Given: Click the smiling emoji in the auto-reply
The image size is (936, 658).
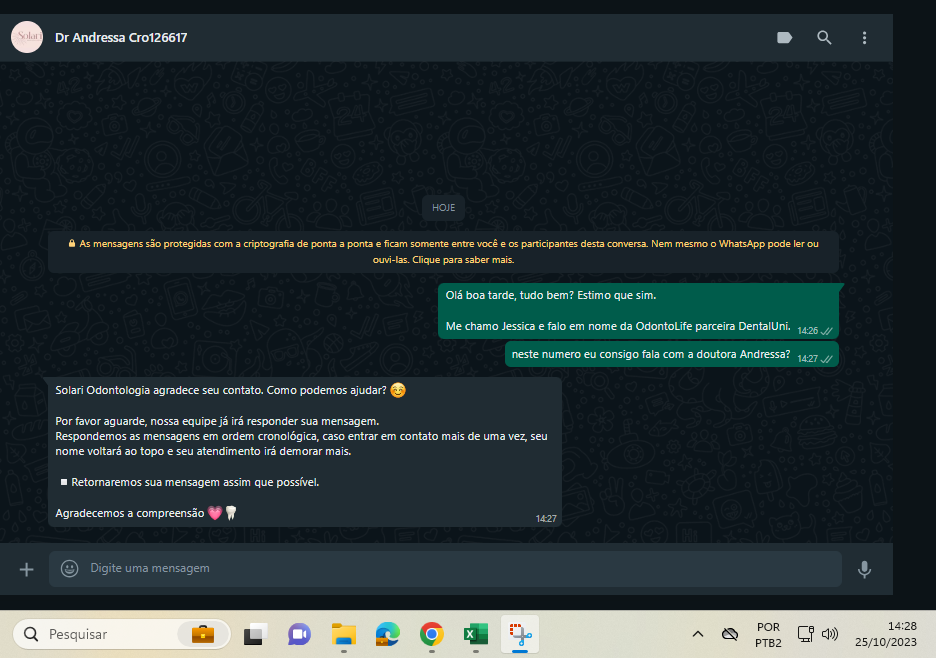Looking at the screenshot, I should pos(398,391).
